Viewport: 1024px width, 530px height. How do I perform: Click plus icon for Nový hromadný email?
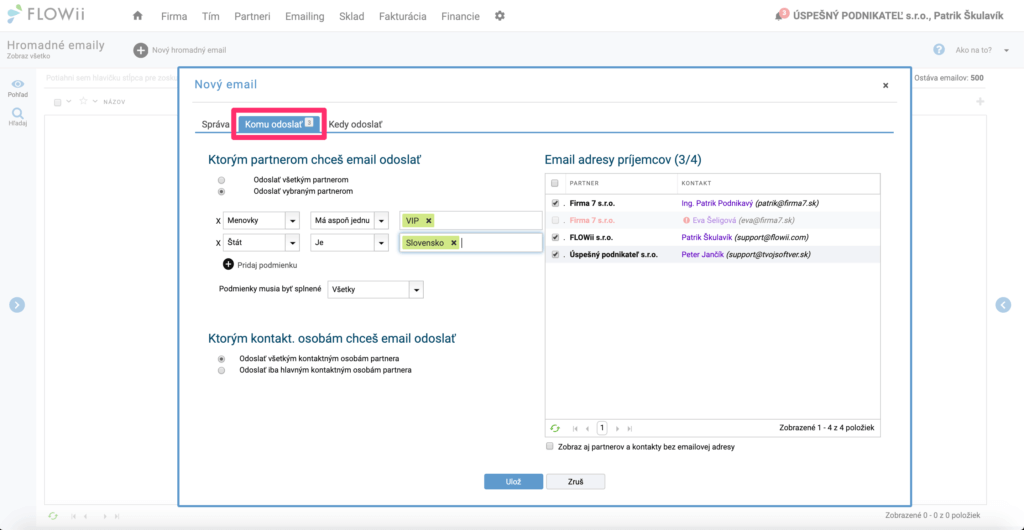click(140, 50)
